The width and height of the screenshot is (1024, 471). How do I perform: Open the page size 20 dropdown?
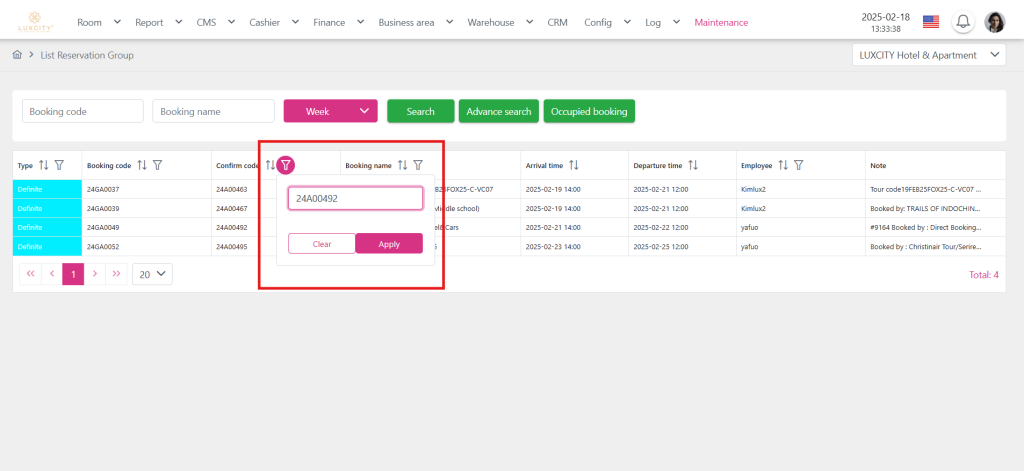(152, 273)
